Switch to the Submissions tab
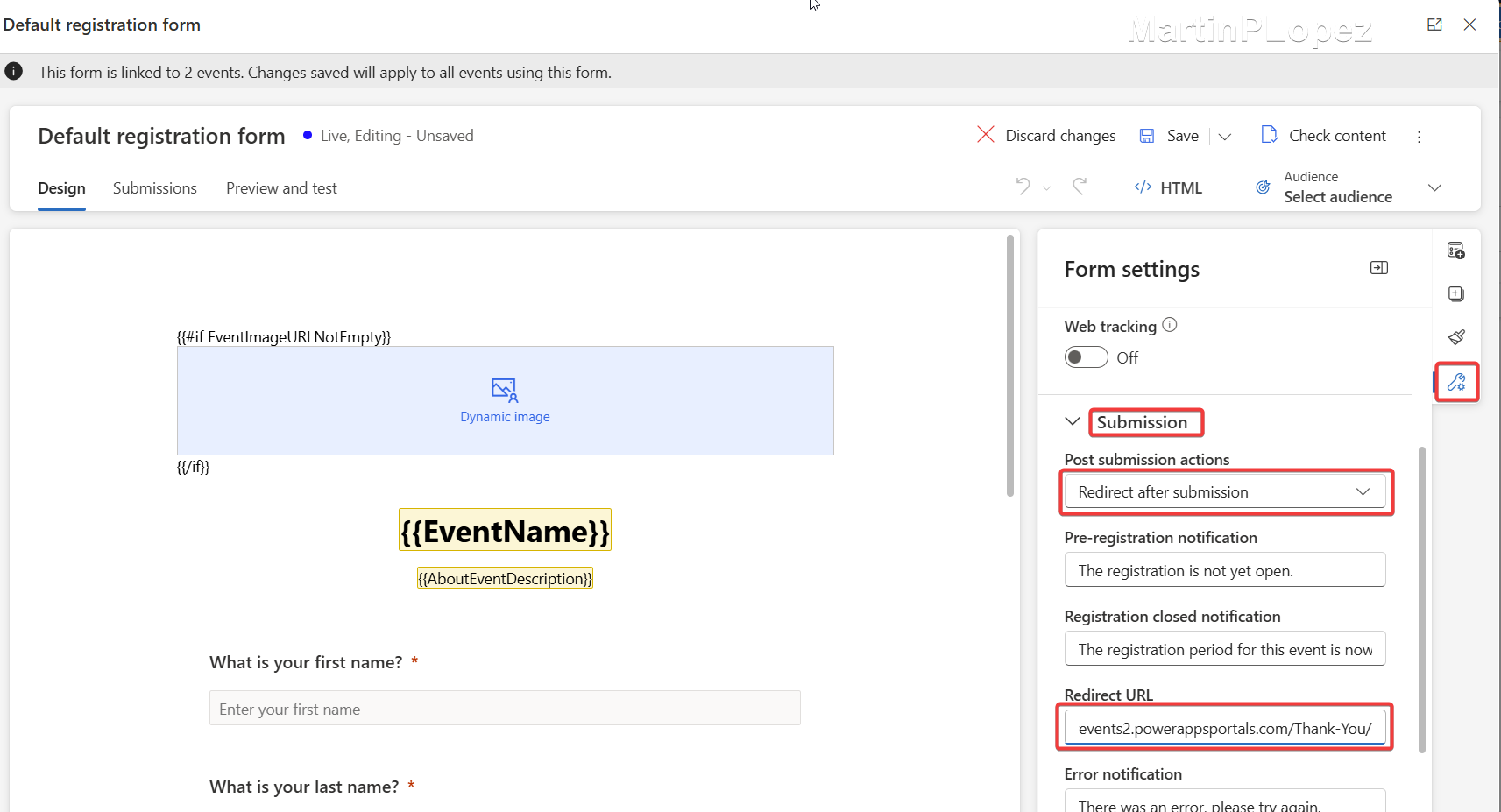The image size is (1501, 812). click(154, 187)
